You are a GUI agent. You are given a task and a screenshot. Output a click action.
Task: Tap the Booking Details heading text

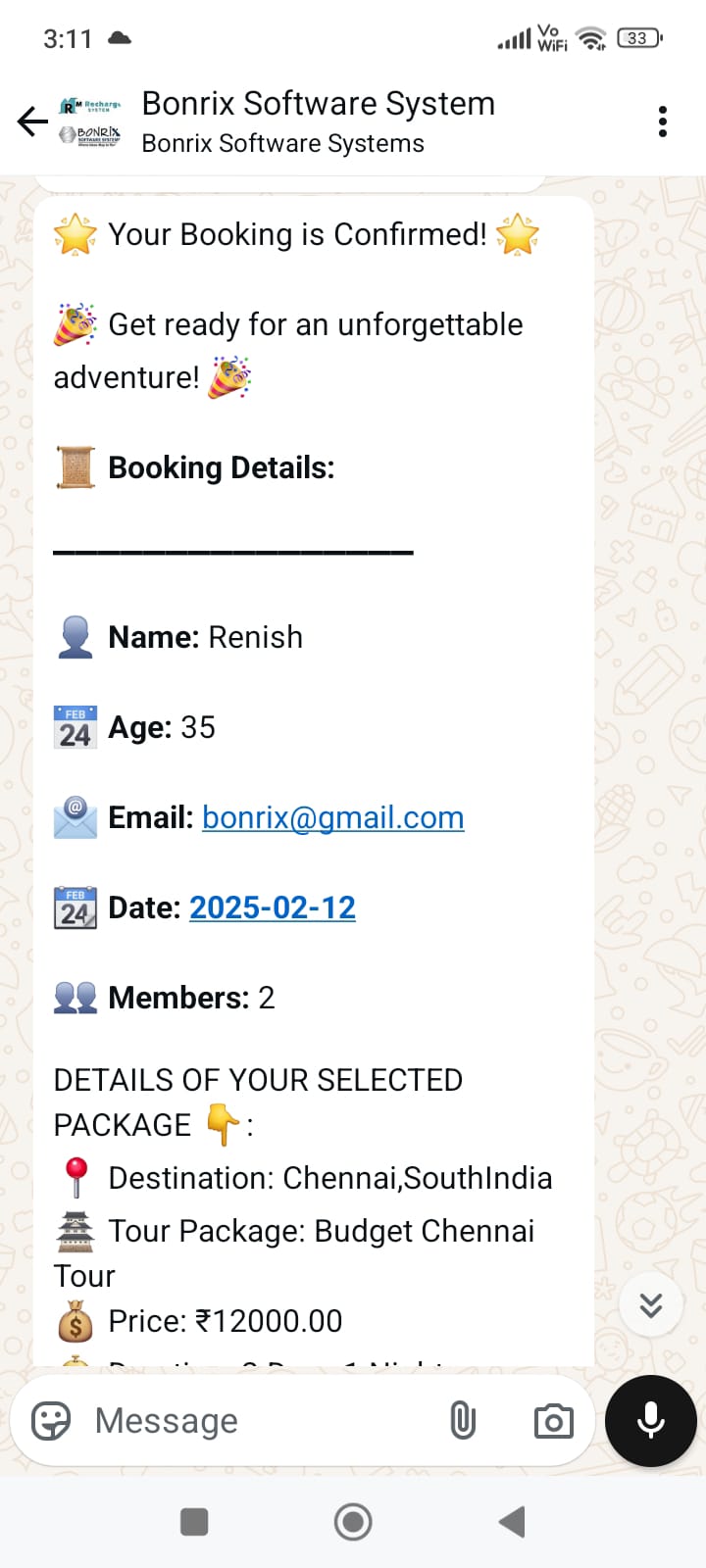point(221,467)
